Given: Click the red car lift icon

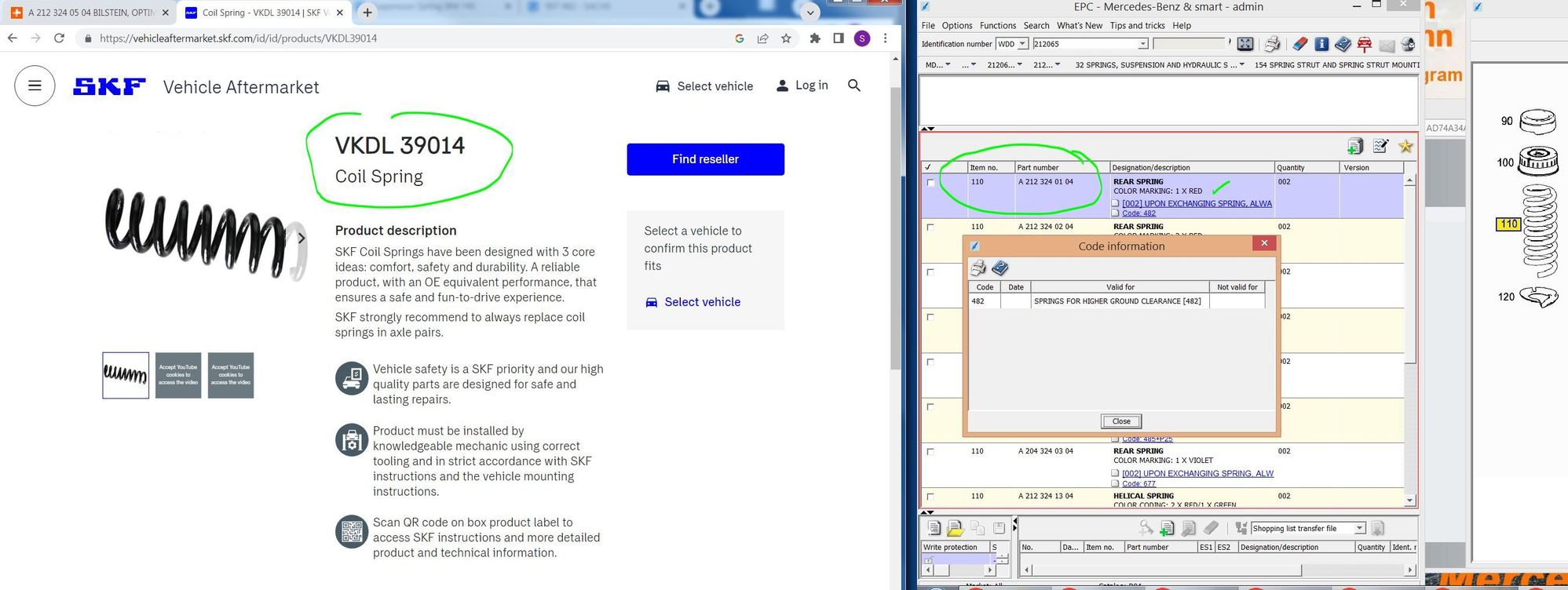Looking at the screenshot, I should tap(1364, 45).
